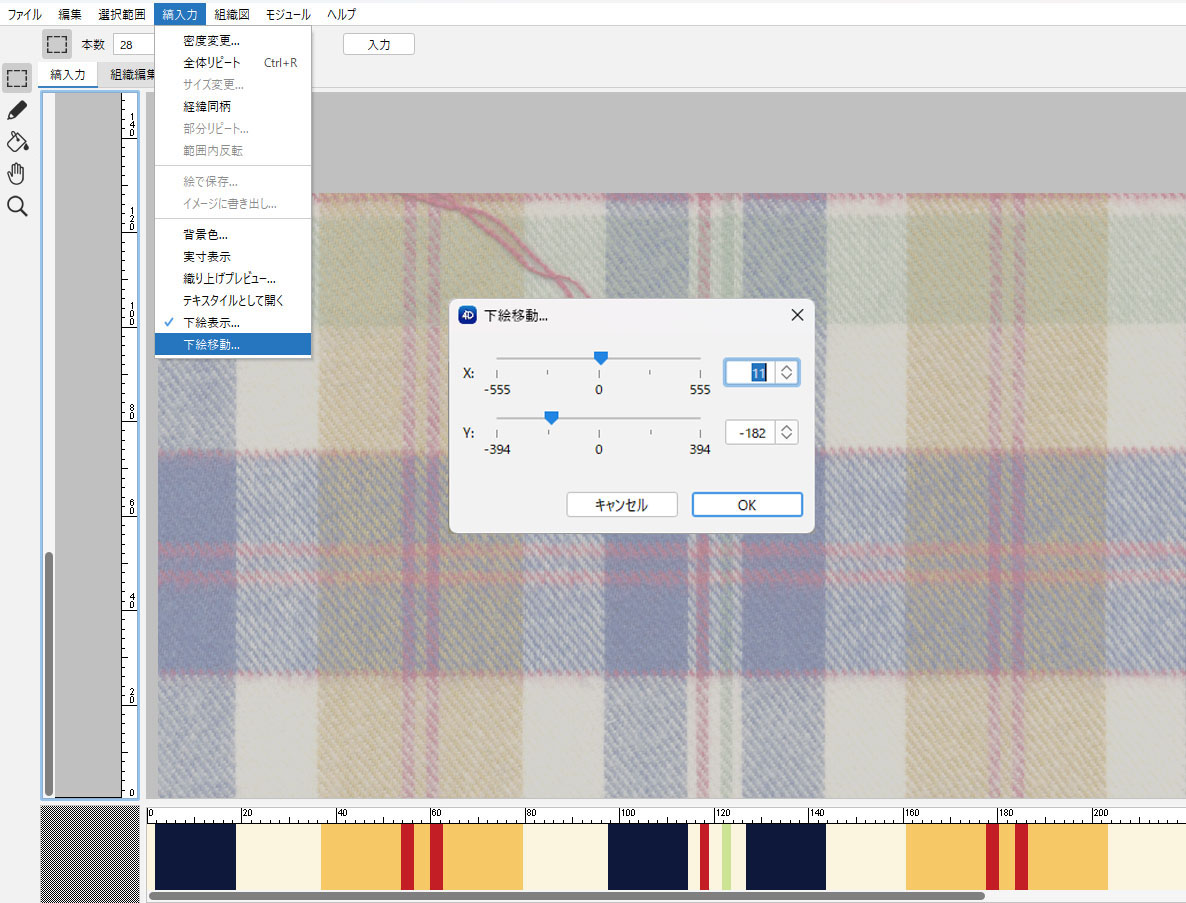
Task: Click the 入力 button in toolbar
Action: point(378,44)
